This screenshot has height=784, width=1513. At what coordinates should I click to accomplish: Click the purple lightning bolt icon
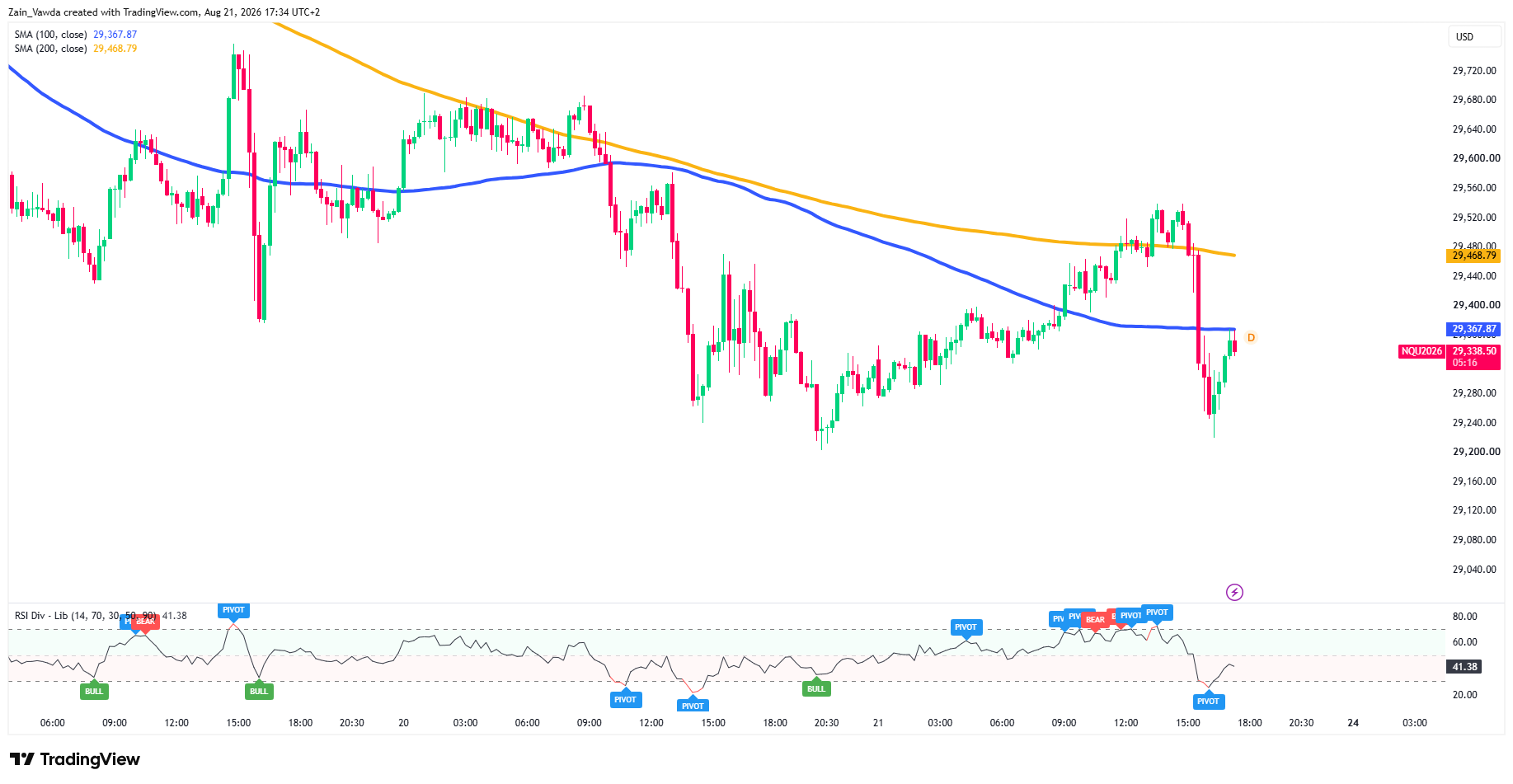pyautogui.click(x=1234, y=592)
